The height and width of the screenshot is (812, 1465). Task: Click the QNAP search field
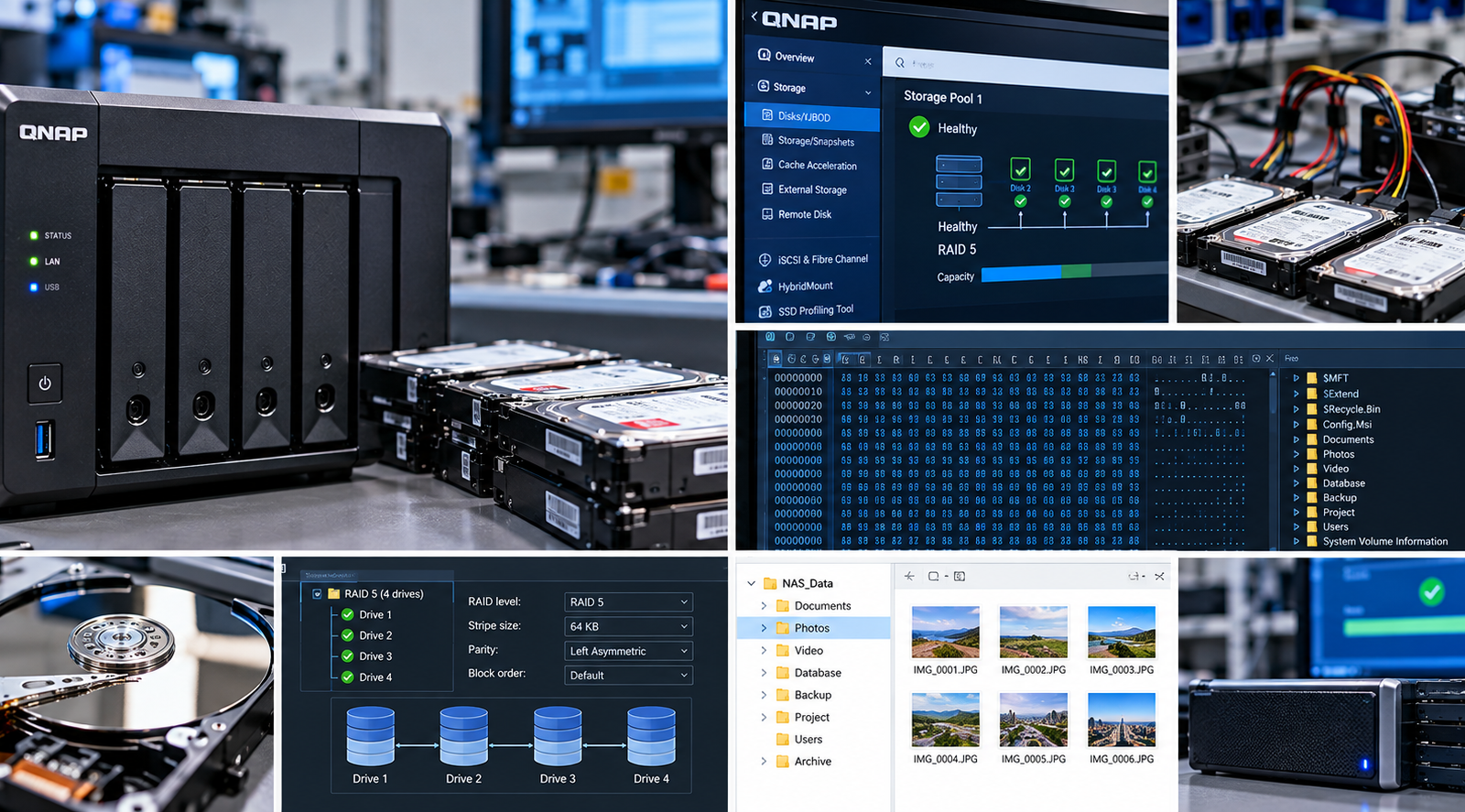[x=1025, y=65]
